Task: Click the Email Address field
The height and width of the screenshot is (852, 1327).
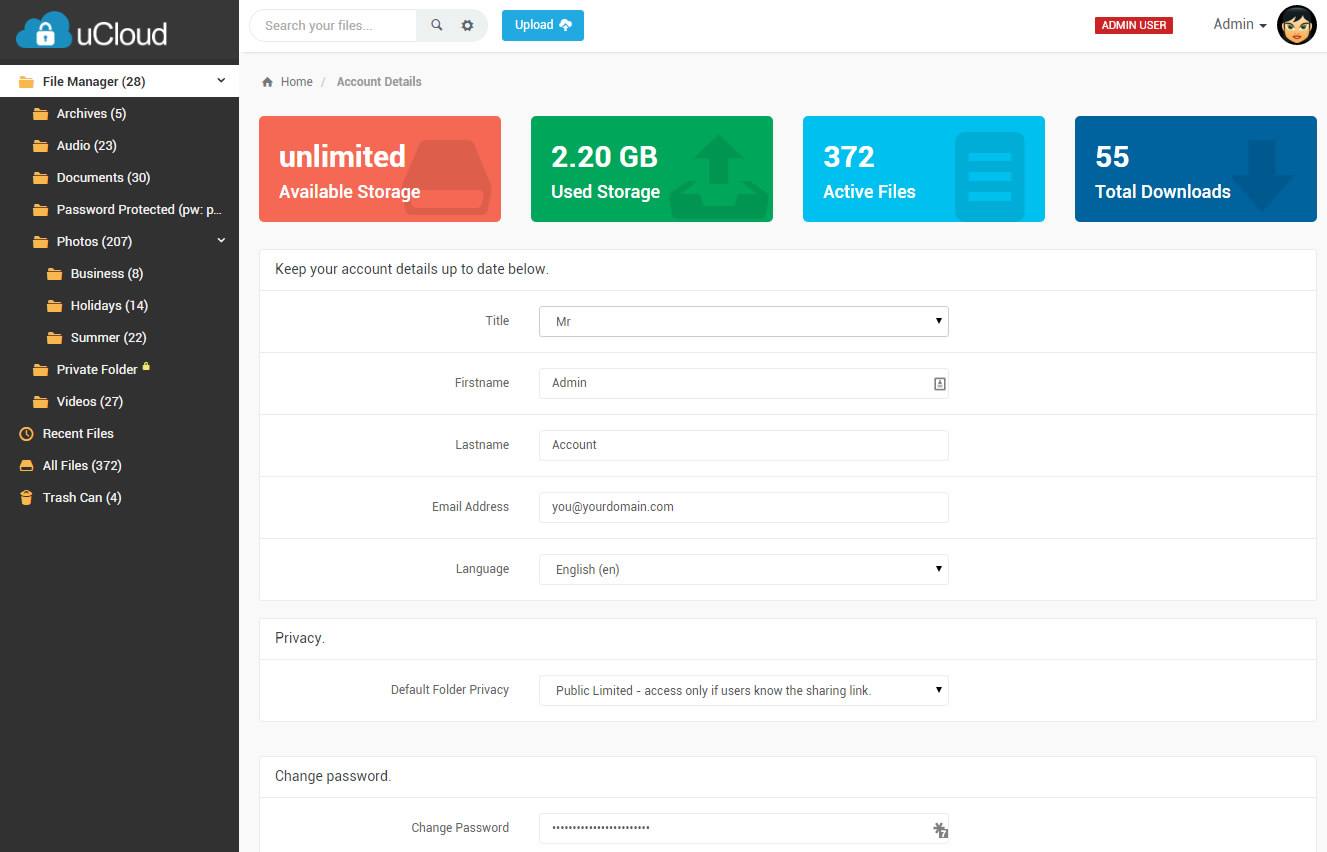Action: (x=743, y=507)
